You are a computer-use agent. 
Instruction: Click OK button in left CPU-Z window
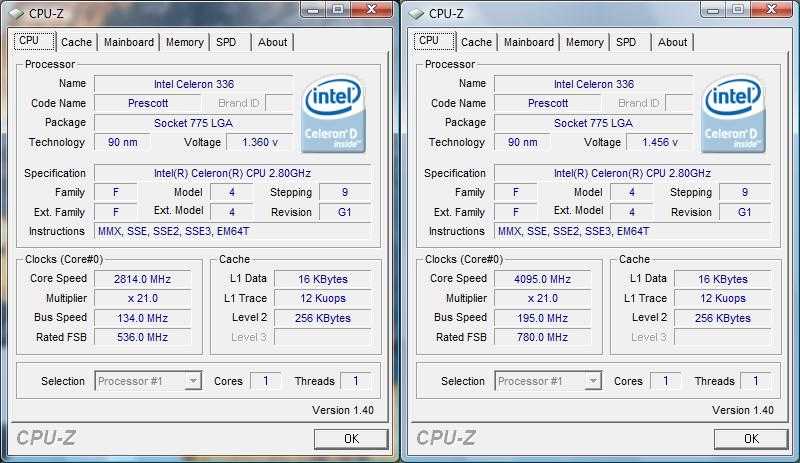351,439
